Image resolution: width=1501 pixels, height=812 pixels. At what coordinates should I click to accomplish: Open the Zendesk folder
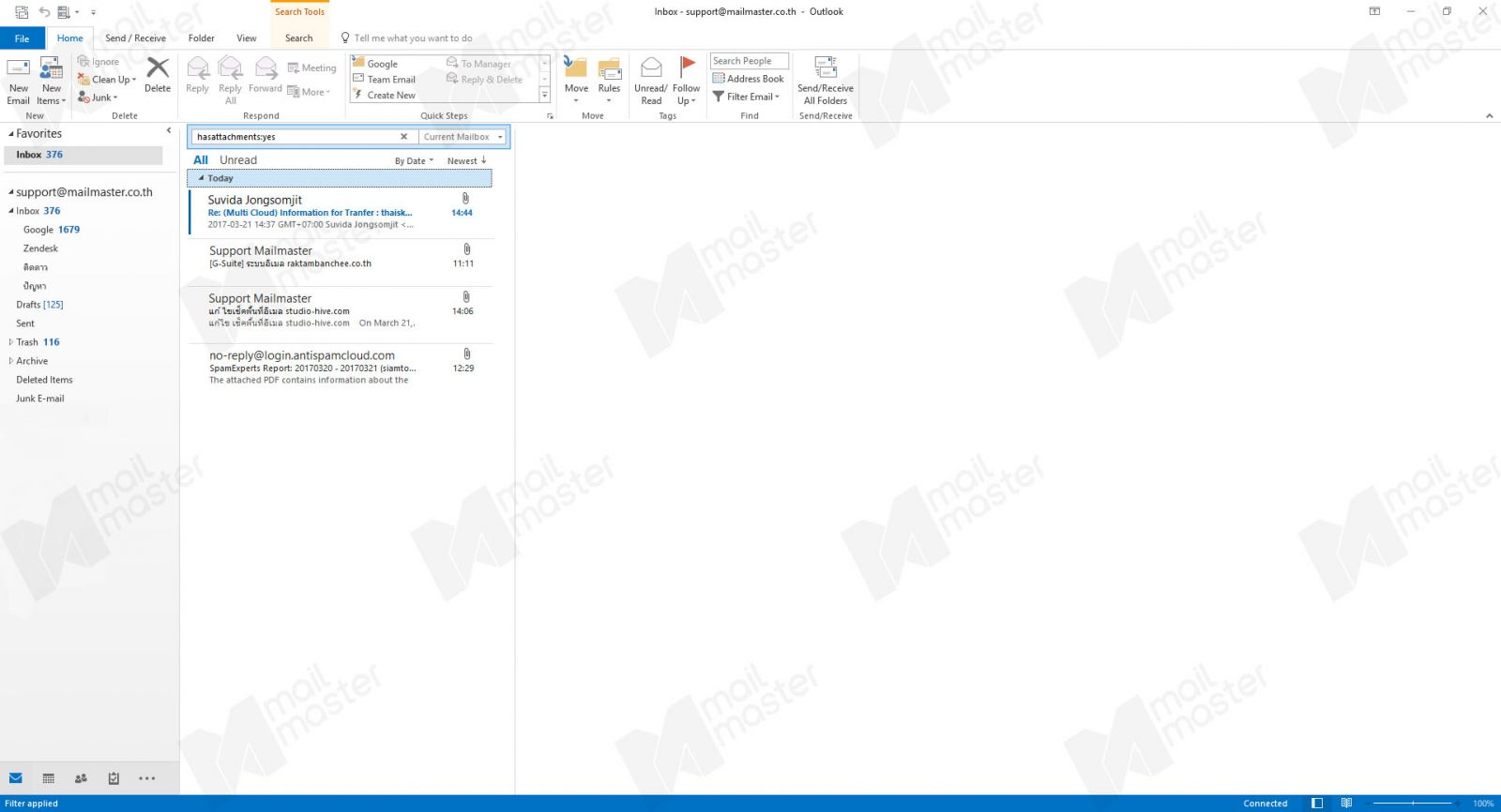(40, 248)
